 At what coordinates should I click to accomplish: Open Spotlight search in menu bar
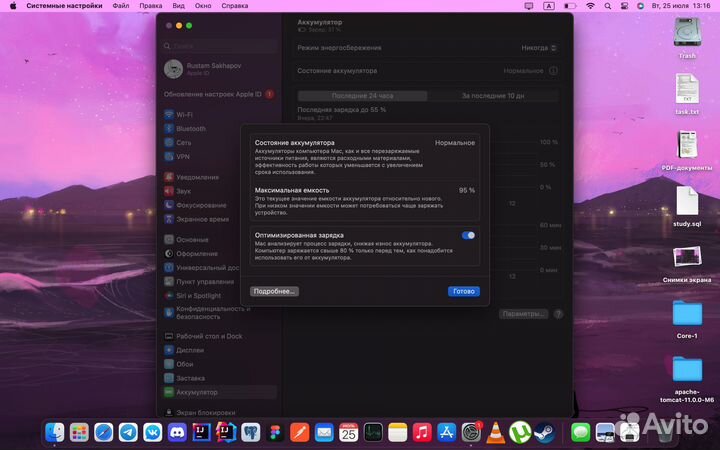click(x=608, y=6)
